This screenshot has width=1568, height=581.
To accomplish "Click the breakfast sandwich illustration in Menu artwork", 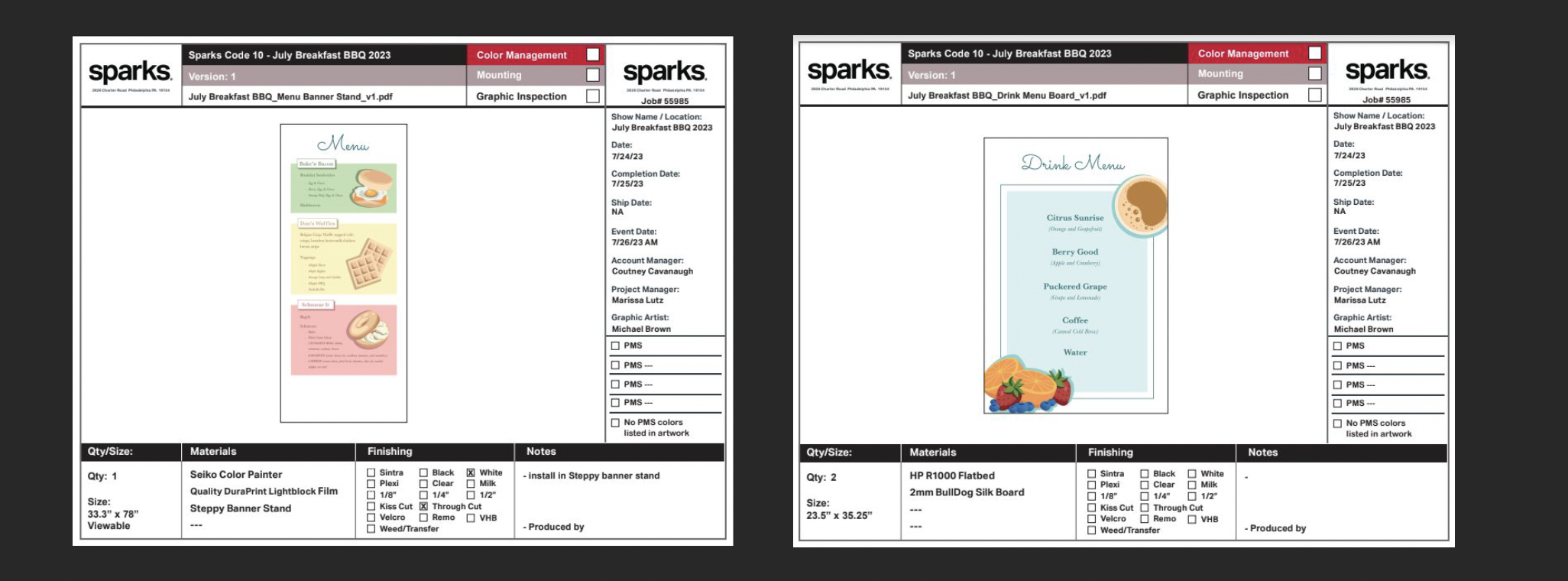I will [x=371, y=189].
